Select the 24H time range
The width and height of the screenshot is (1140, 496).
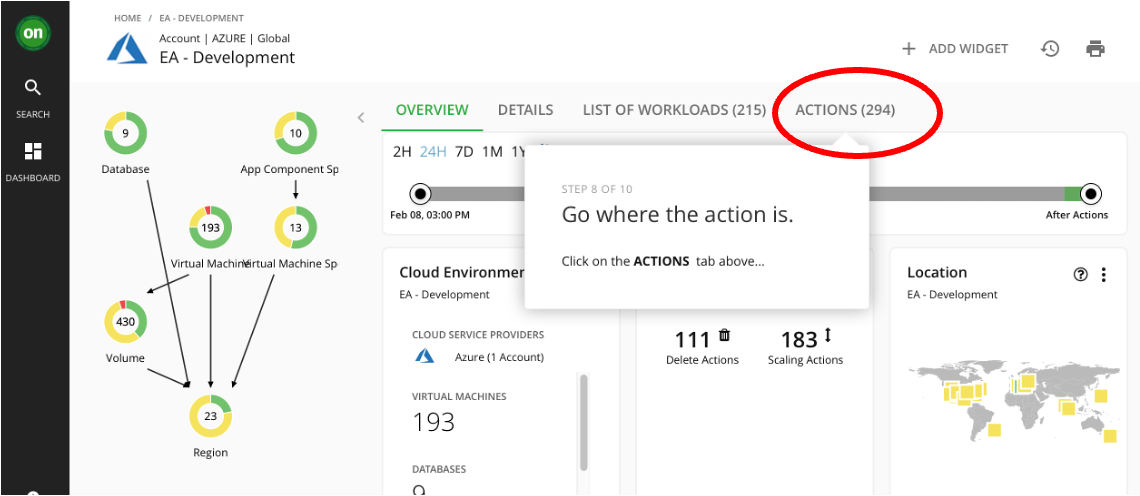(433, 152)
